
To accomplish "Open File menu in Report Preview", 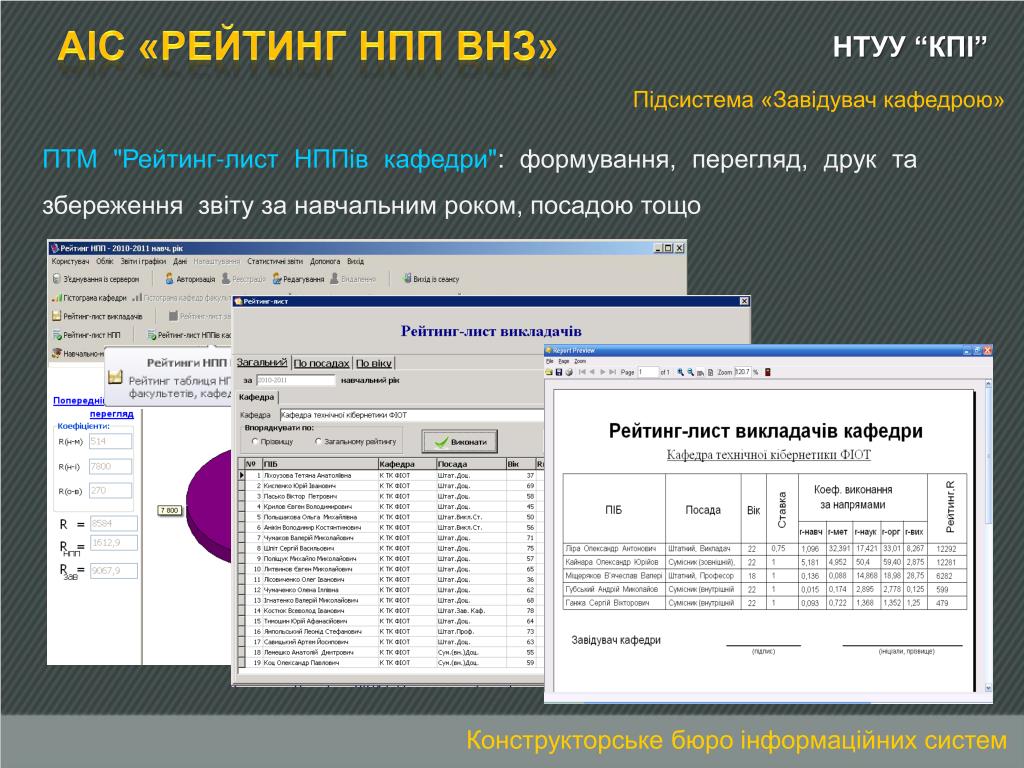I will point(549,361).
